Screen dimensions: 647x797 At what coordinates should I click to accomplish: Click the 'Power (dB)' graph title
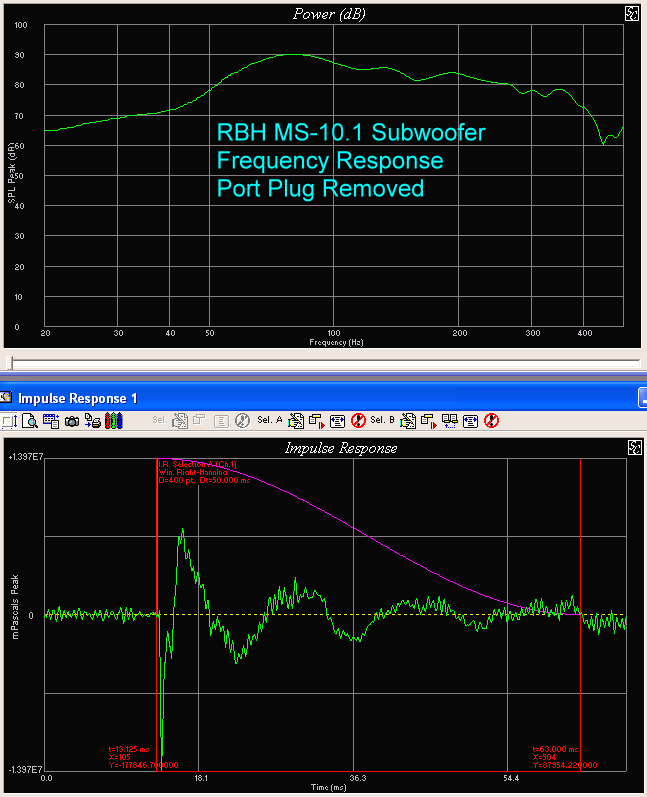click(329, 14)
